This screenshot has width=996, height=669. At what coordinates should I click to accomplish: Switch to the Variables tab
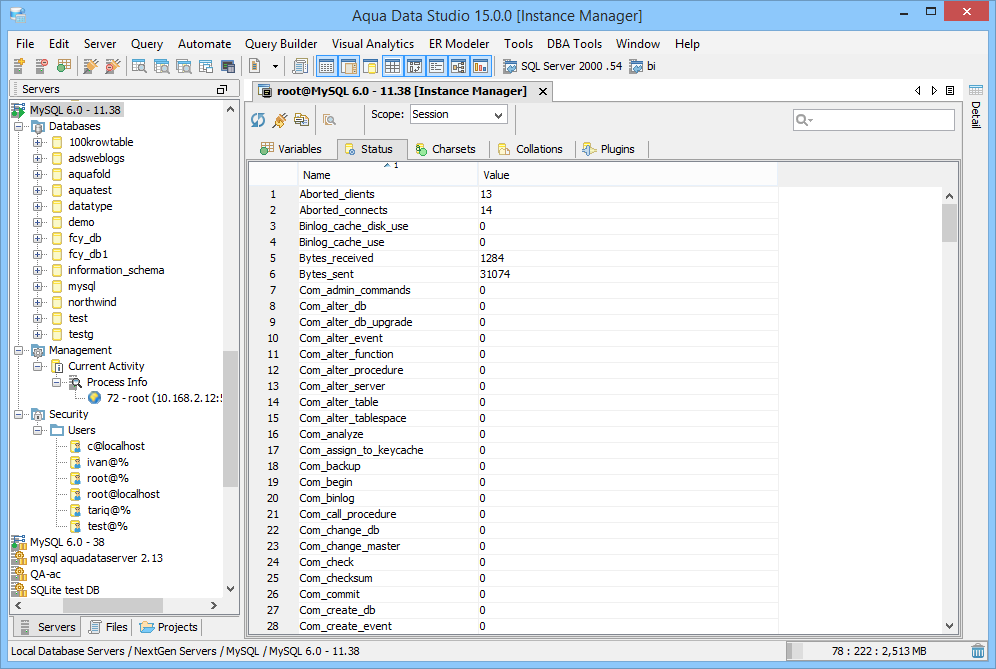(x=292, y=149)
